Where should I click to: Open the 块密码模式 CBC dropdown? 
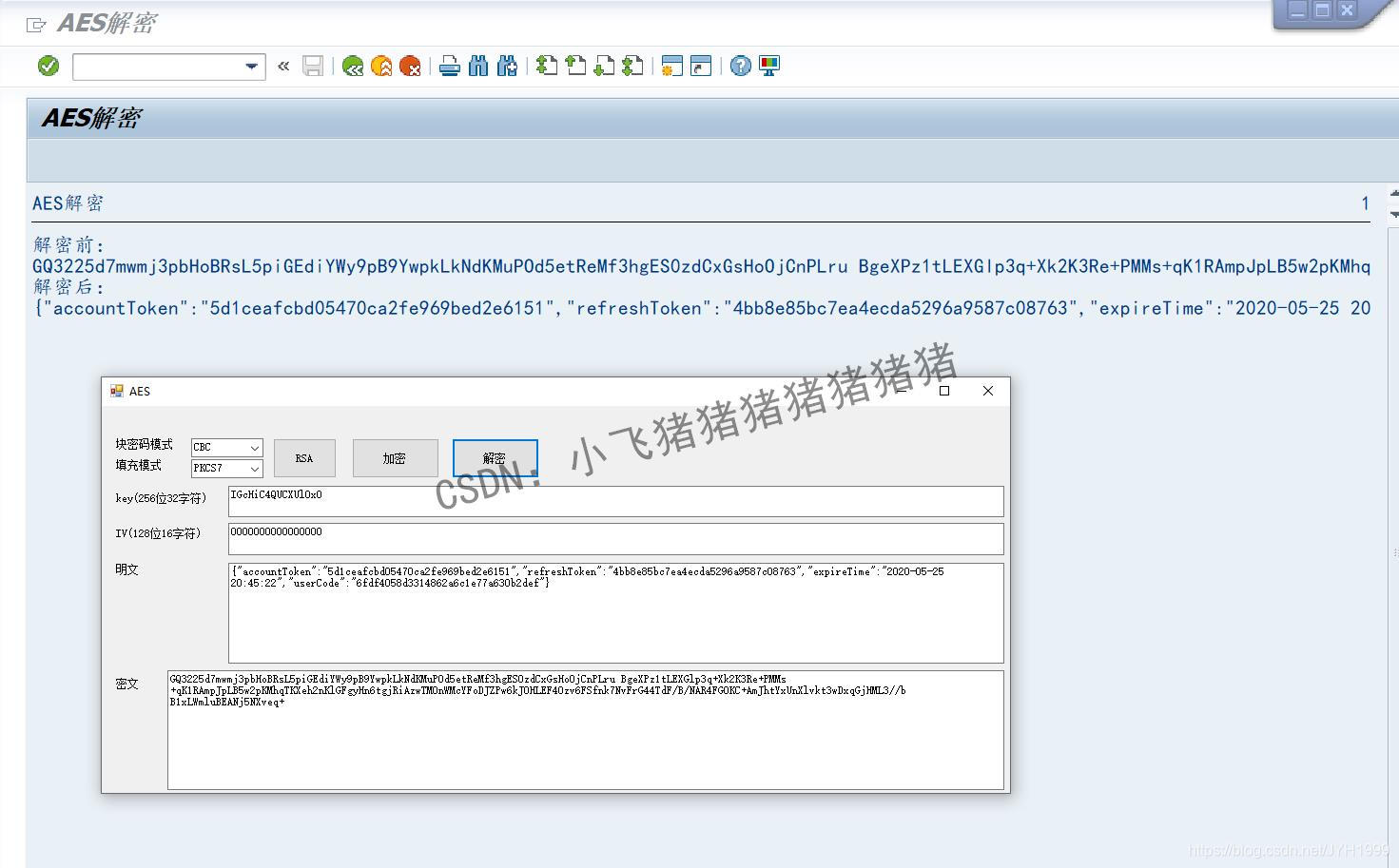(x=255, y=447)
